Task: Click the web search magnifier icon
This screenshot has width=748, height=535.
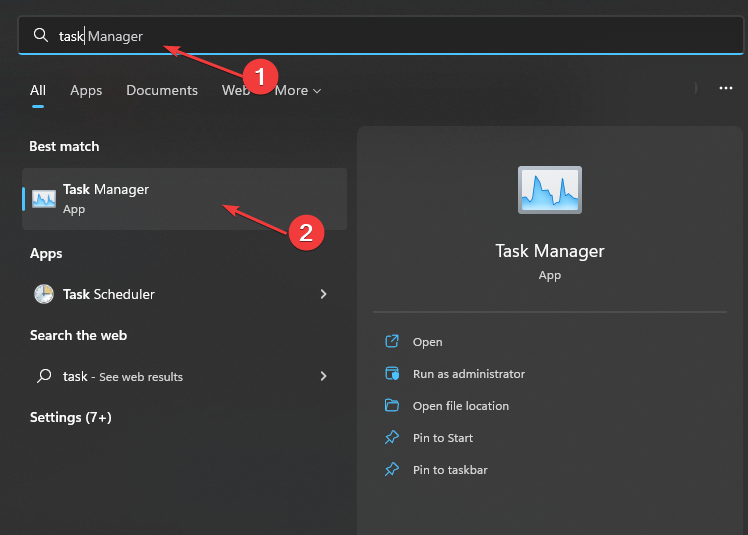Action: click(x=44, y=376)
